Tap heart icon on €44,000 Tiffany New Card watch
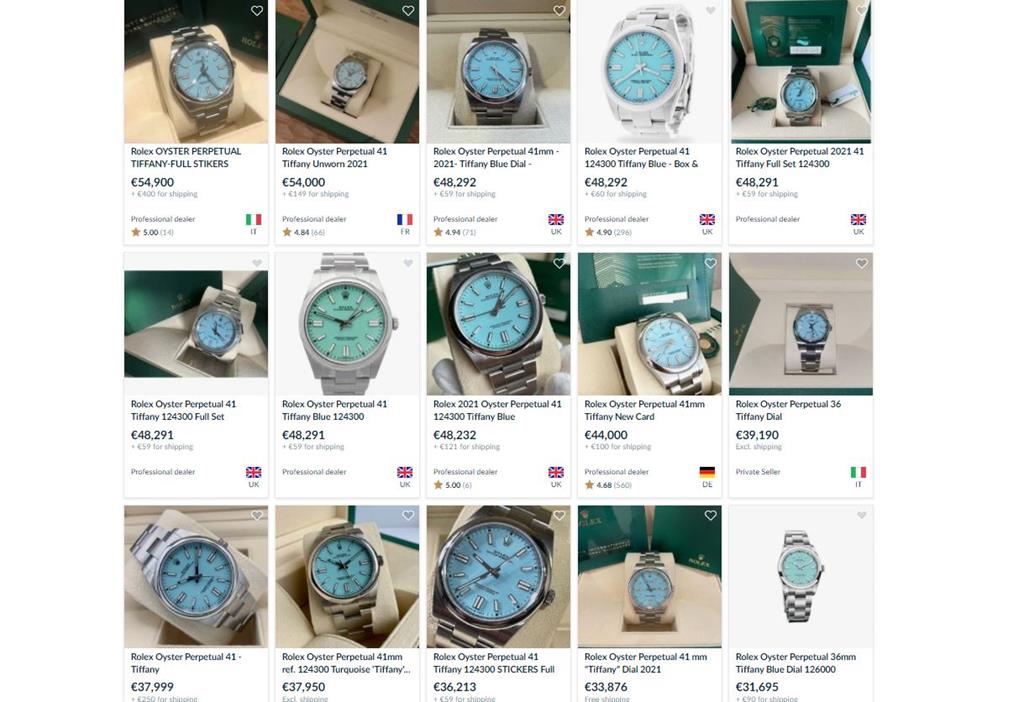The width and height of the screenshot is (1024, 702). (711, 263)
